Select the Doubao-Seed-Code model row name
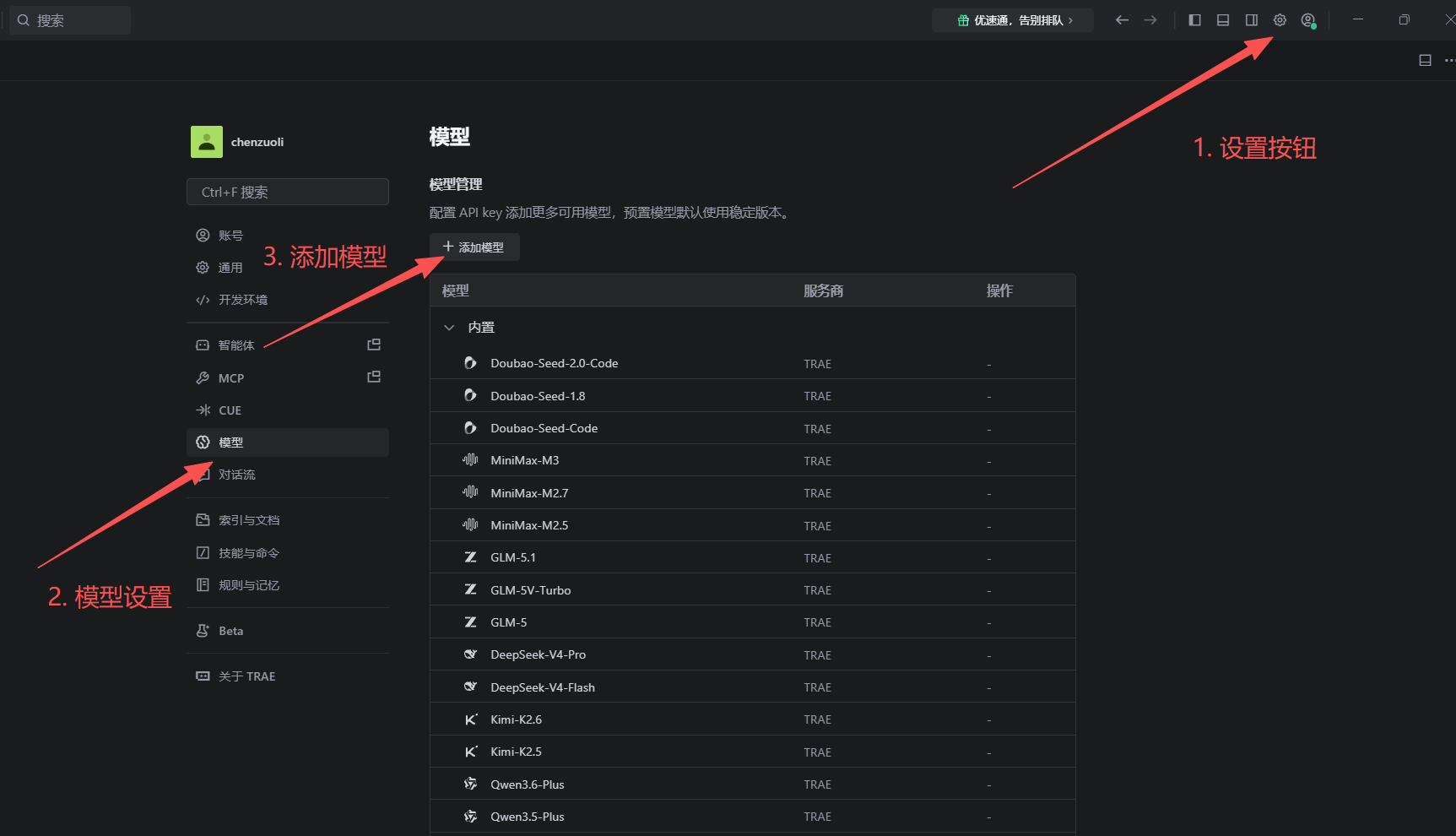The width and height of the screenshot is (1456, 836). coord(544,428)
